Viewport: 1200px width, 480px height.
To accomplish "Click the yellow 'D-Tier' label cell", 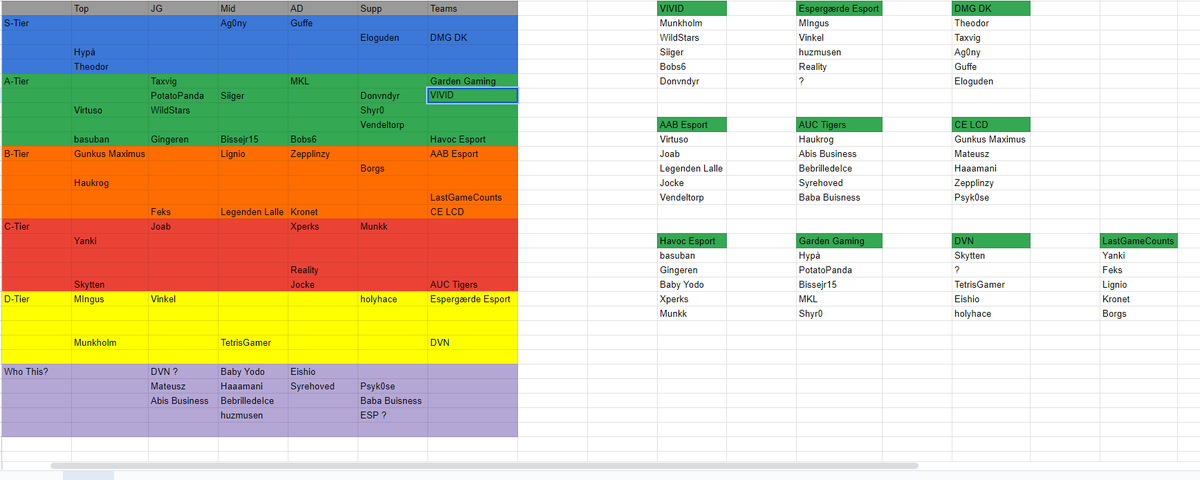I will 36,299.
